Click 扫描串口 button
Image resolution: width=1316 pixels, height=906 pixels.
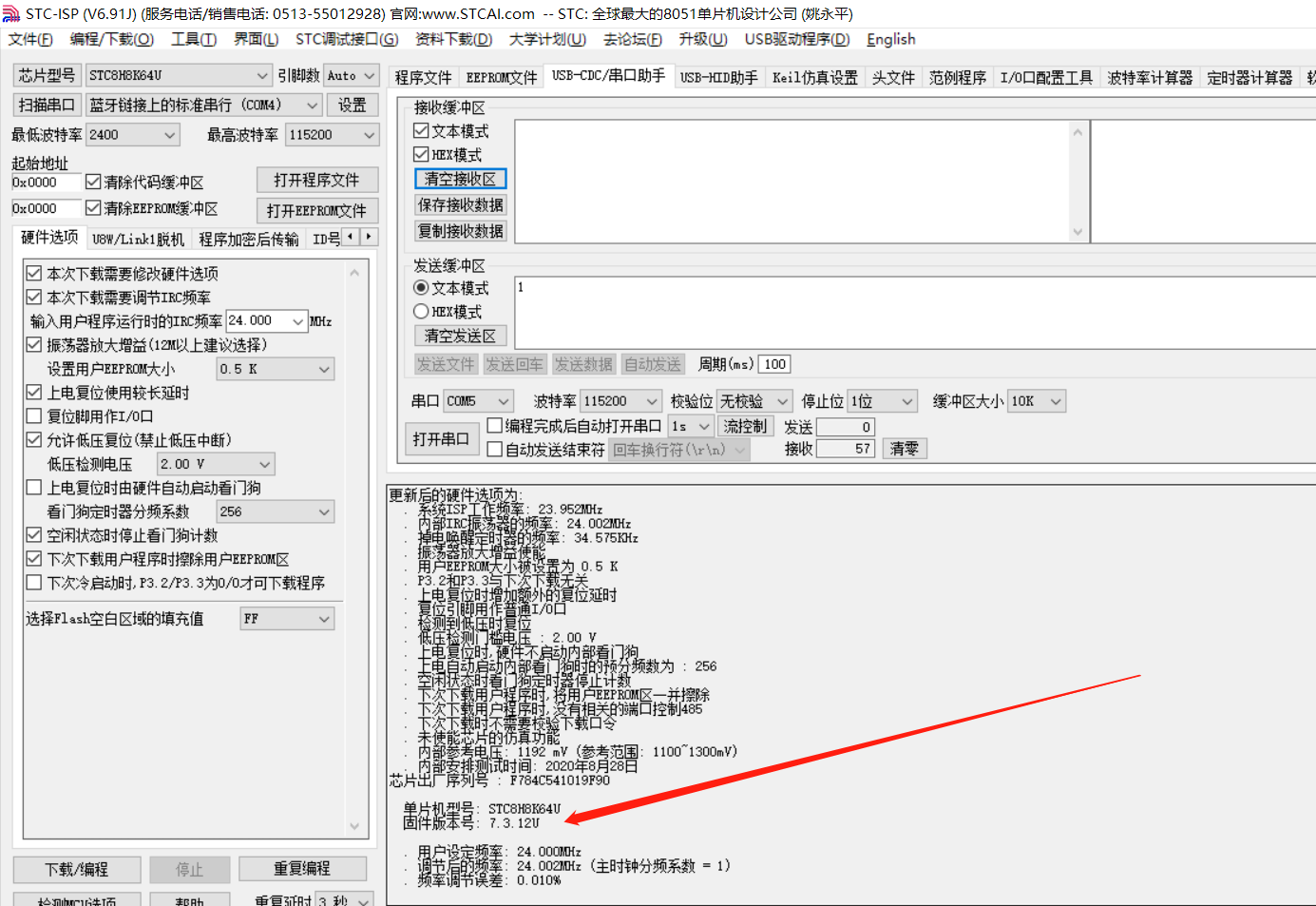47,105
